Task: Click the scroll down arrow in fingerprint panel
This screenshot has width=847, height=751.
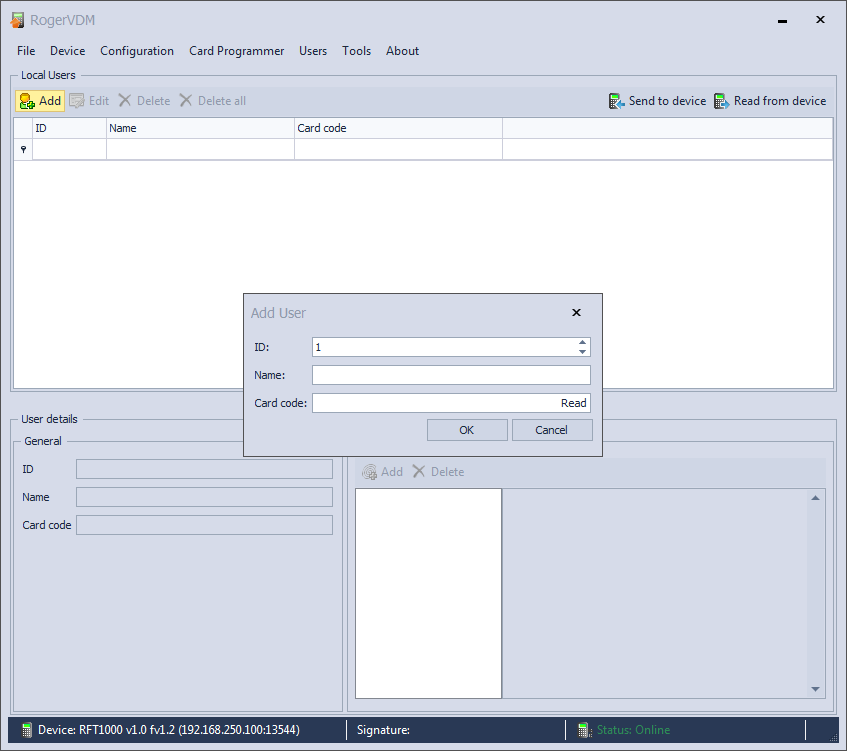Action: click(816, 689)
